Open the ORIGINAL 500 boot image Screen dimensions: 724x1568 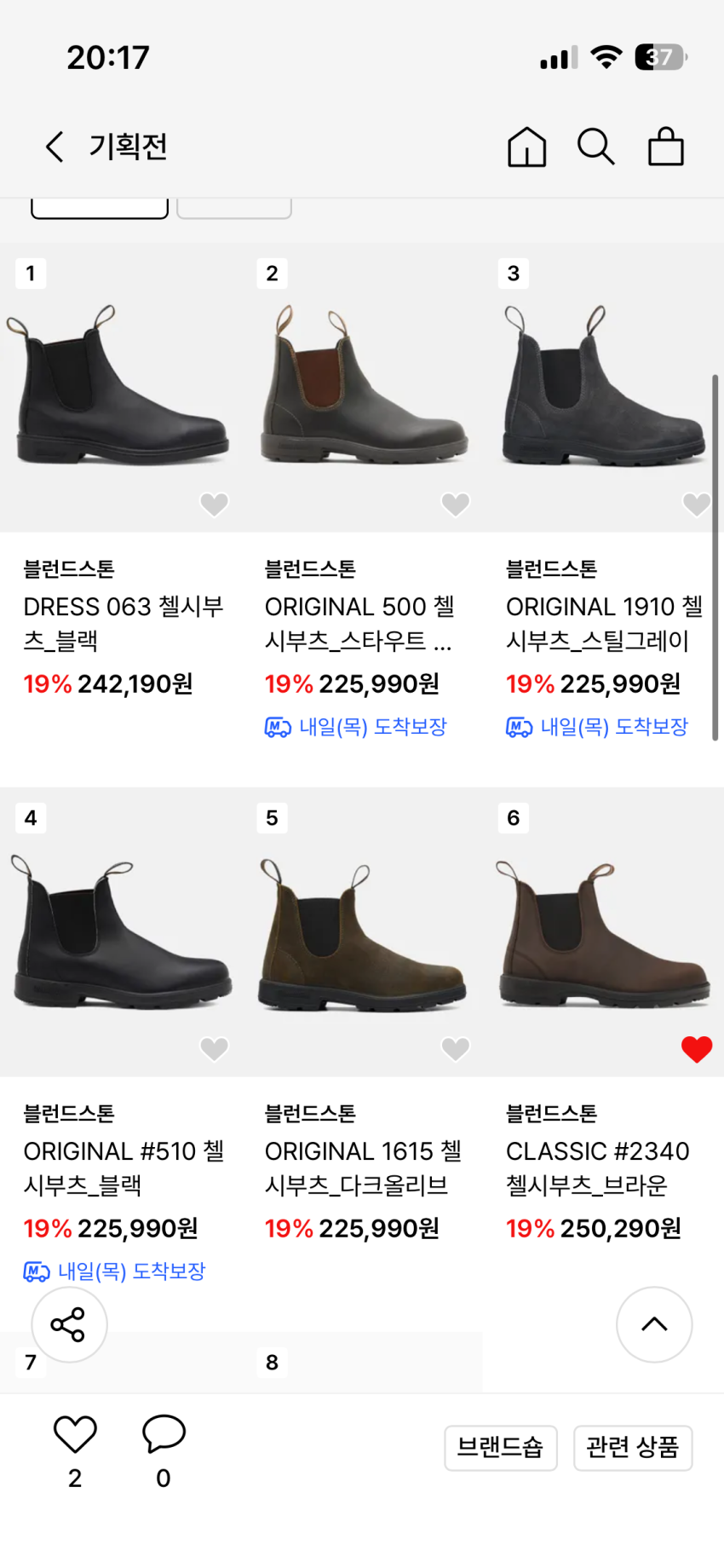click(x=362, y=388)
